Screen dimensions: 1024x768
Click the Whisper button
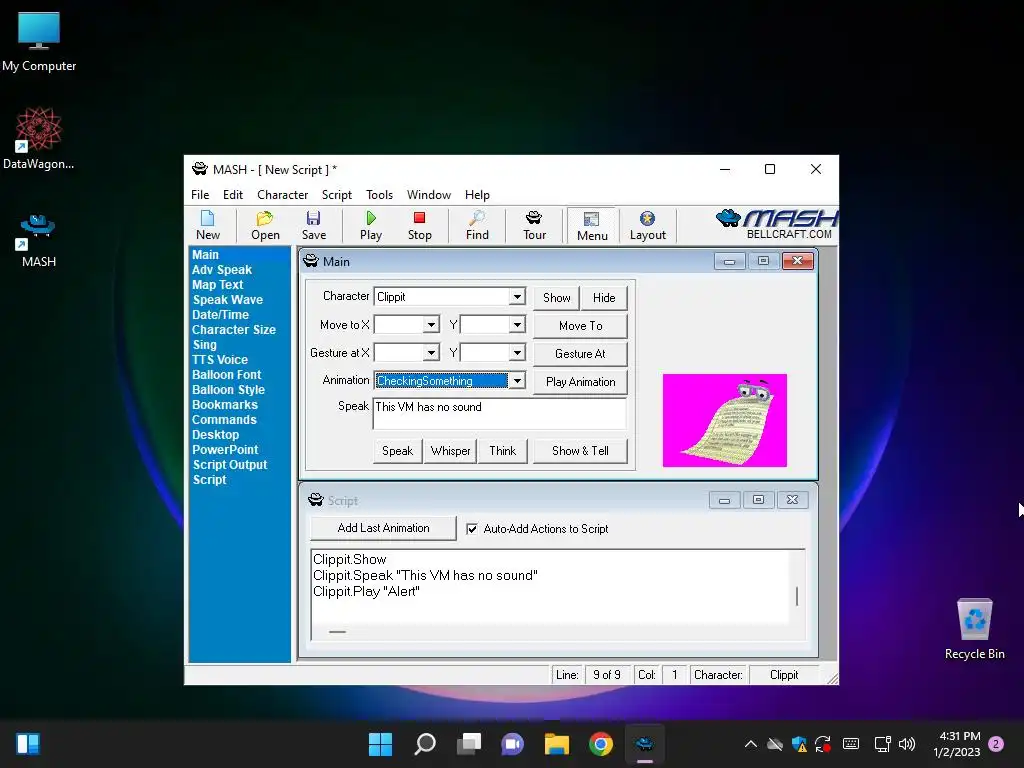click(x=451, y=451)
